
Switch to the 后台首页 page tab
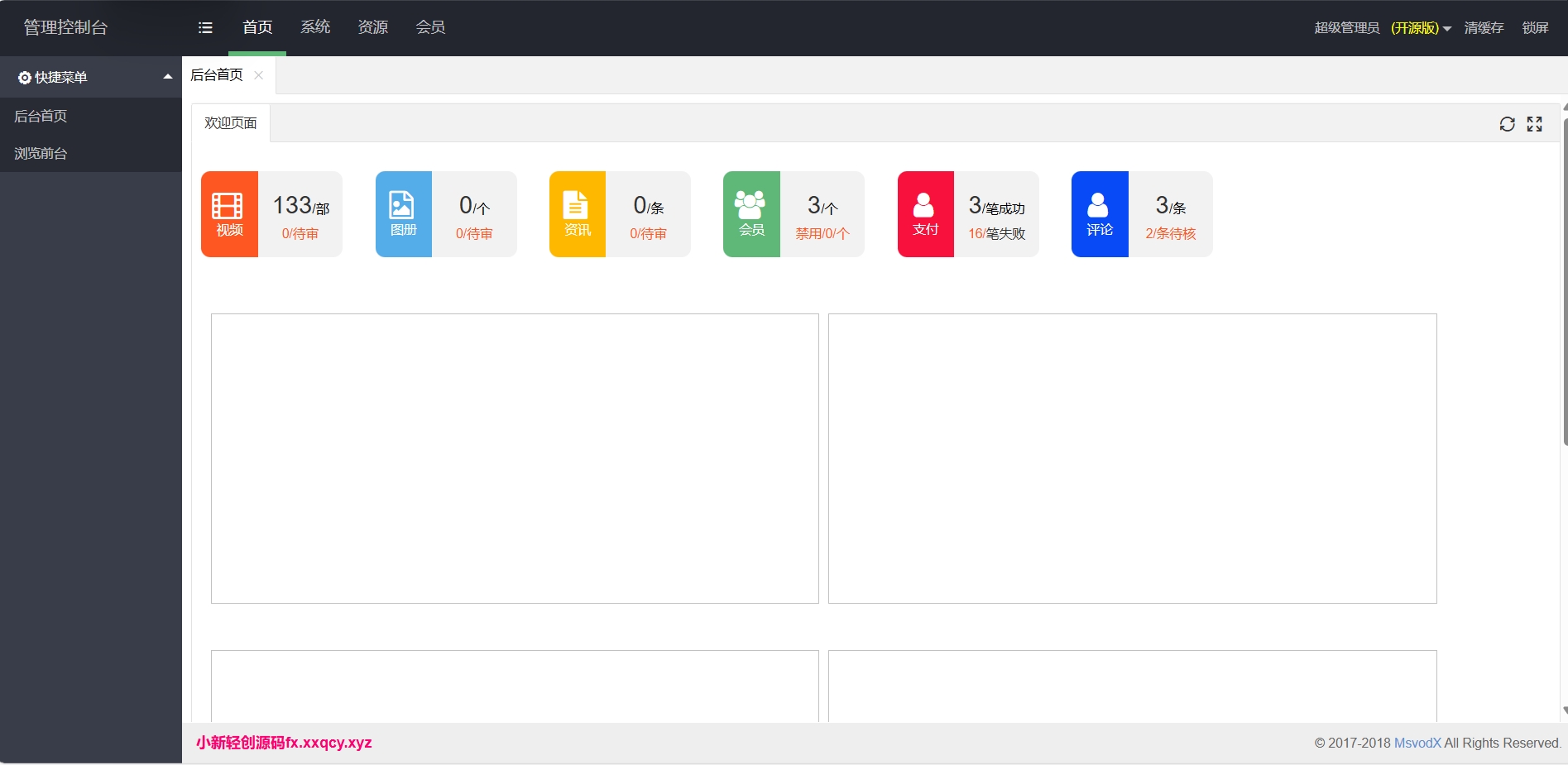click(217, 75)
